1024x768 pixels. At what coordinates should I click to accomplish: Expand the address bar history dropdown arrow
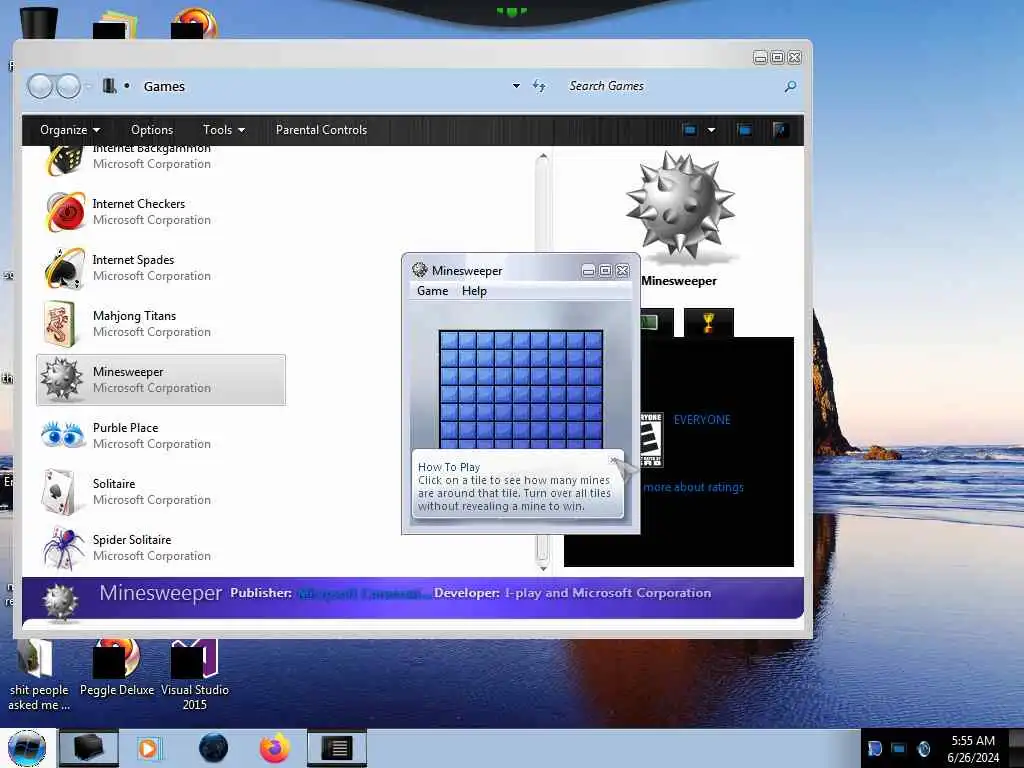(x=516, y=86)
